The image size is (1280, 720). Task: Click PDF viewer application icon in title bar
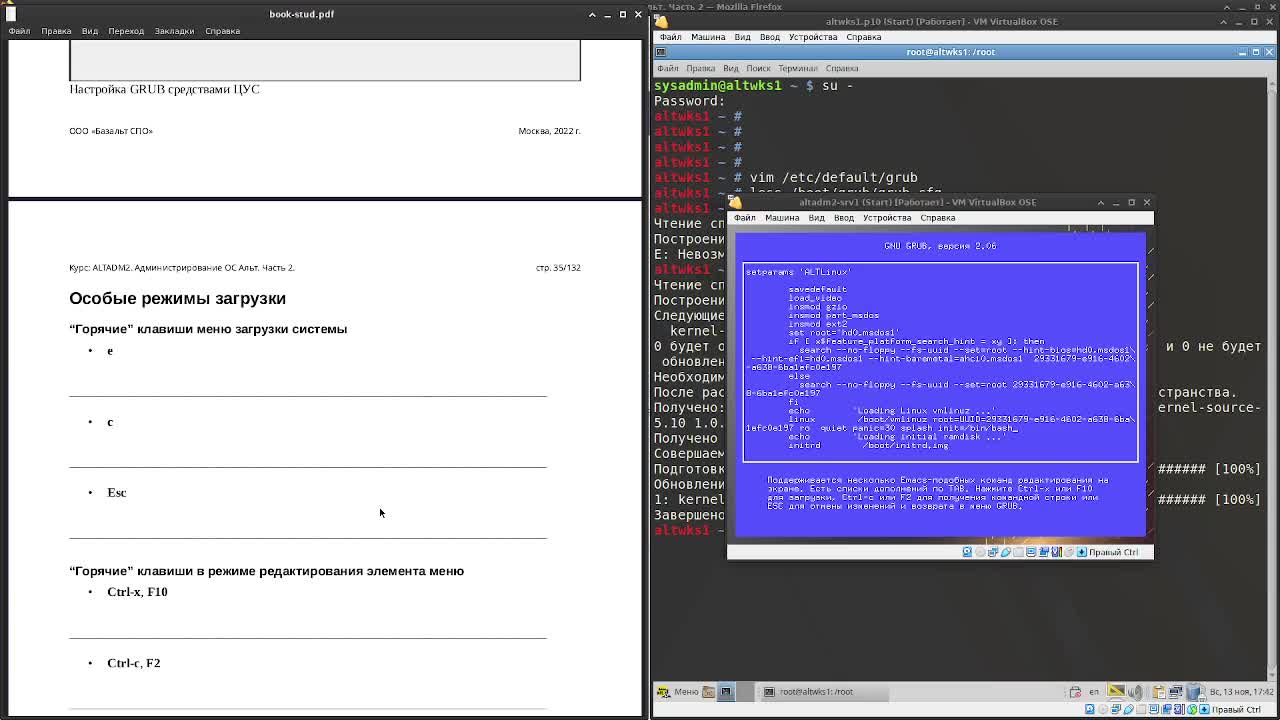coord(11,14)
